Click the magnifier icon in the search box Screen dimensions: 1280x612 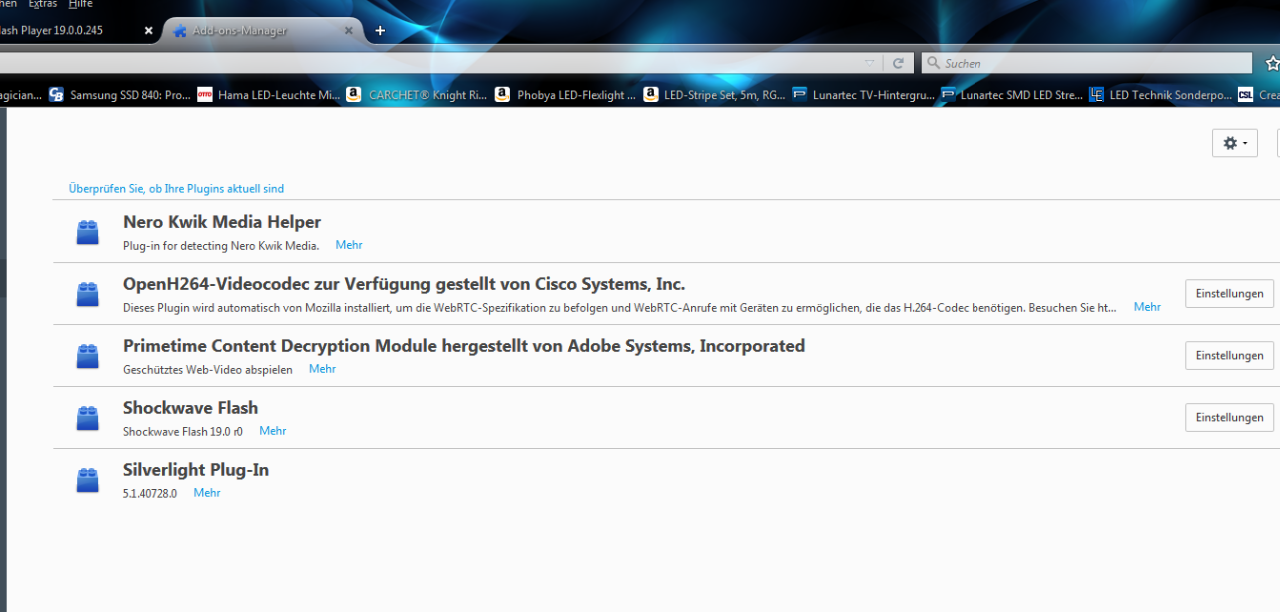pyautogui.click(x=933, y=63)
